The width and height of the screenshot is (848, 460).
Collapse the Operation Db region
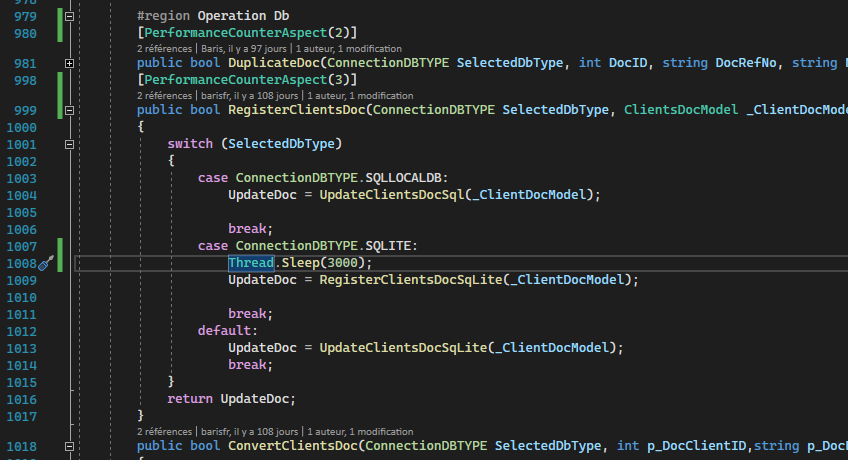[69, 17]
